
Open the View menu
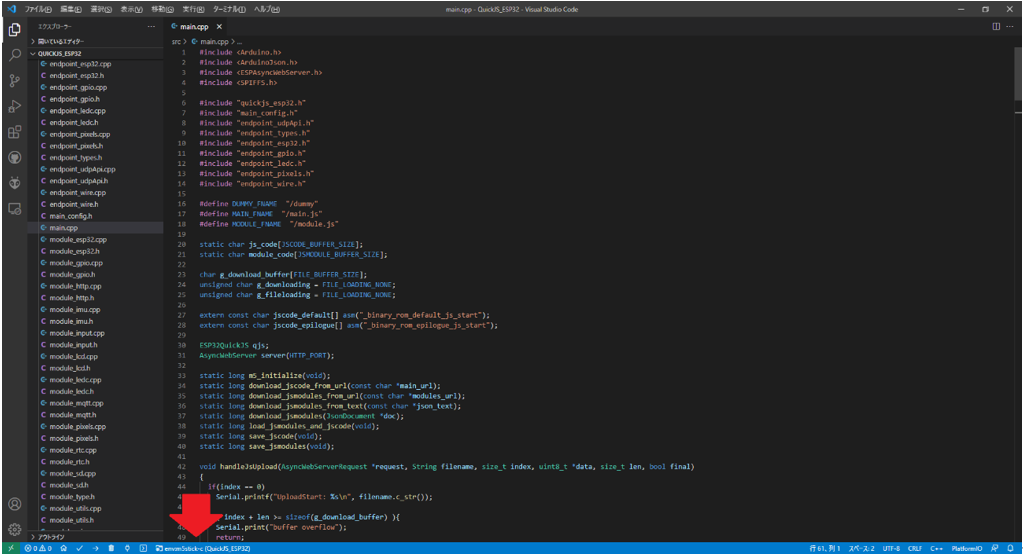click(131, 9)
